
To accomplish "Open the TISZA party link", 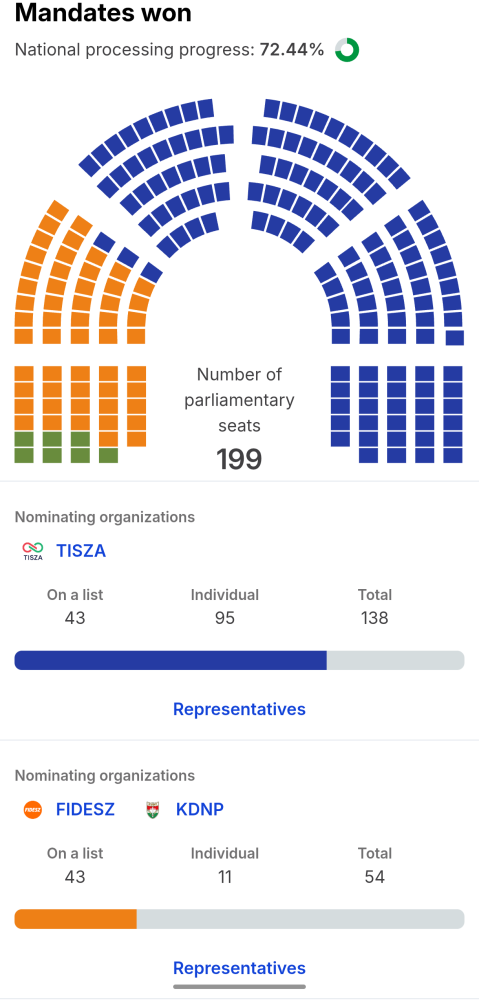I will (81, 551).
